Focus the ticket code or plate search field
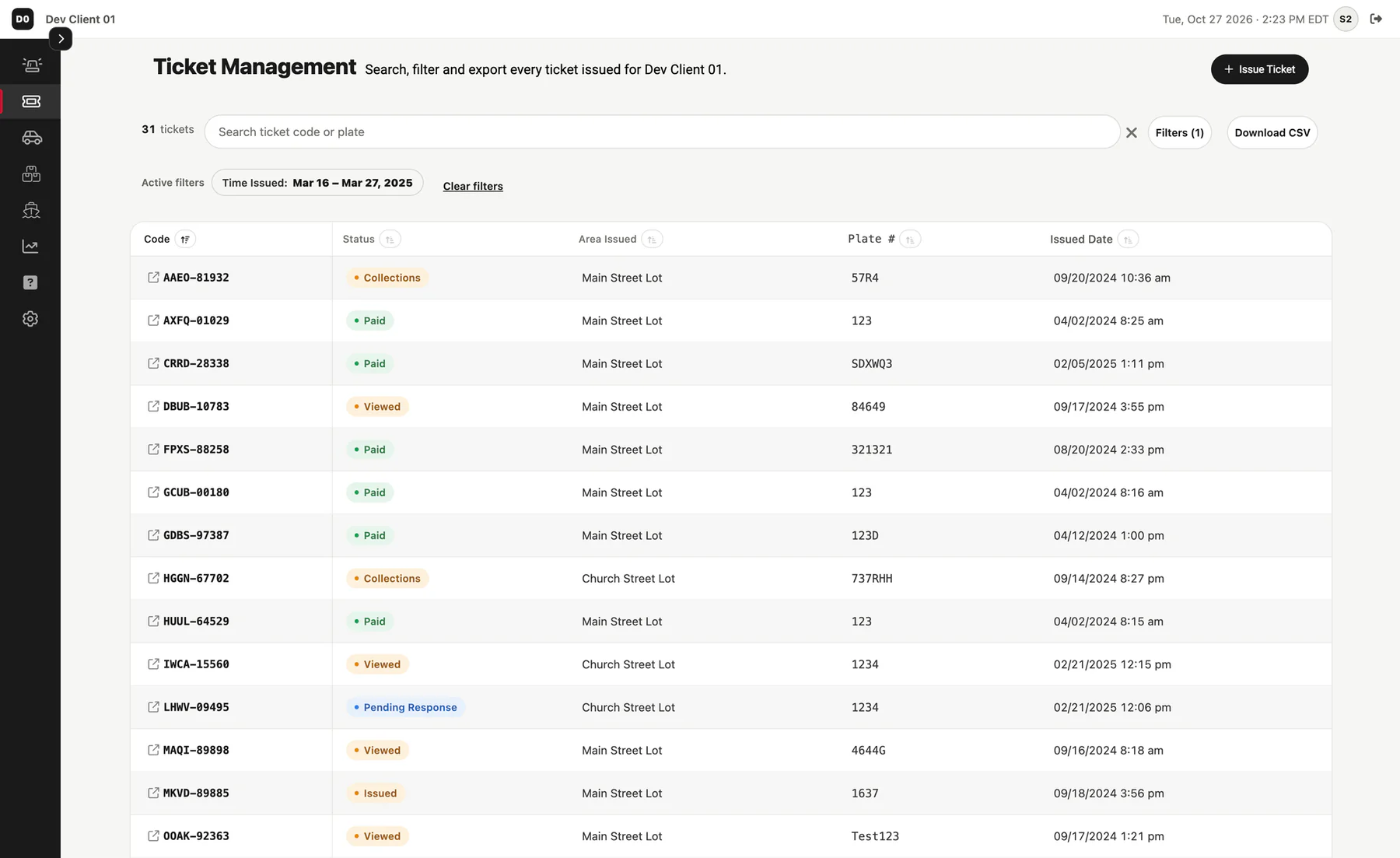 662,132
